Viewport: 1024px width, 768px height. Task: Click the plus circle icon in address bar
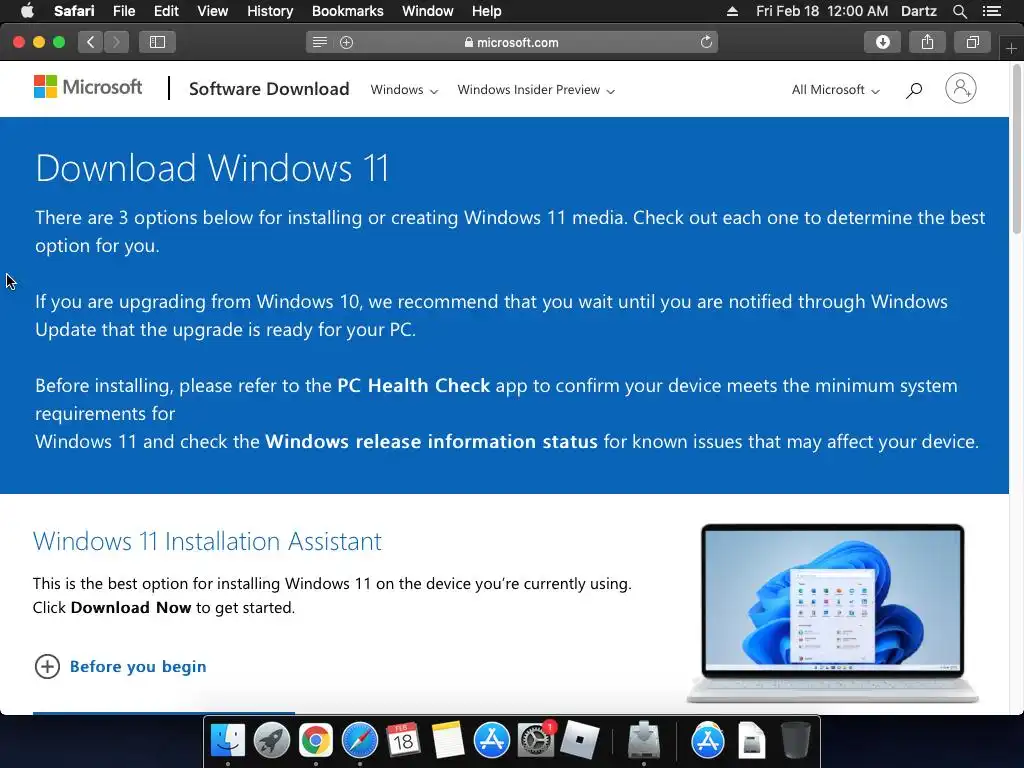tap(347, 42)
